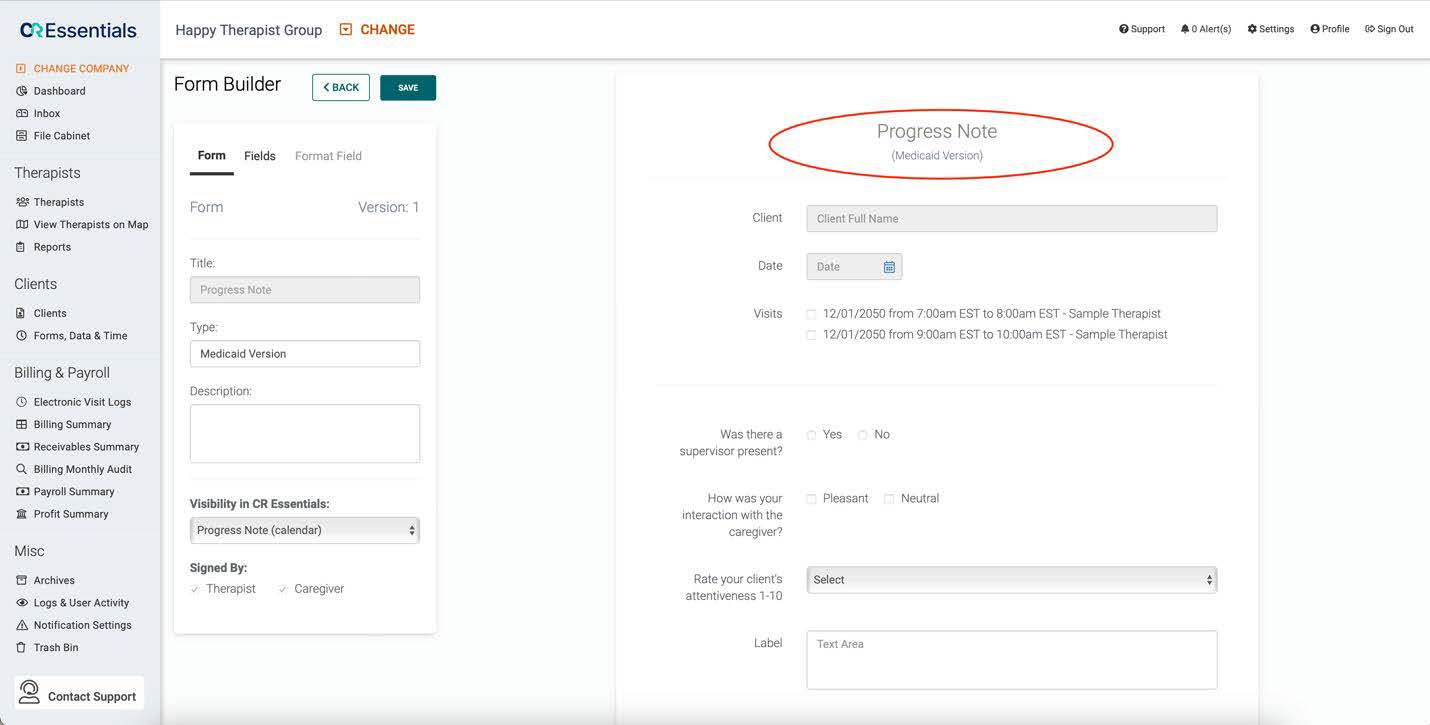Switch to the Fields tab
Screen dimensions: 1430x725
coord(259,155)
